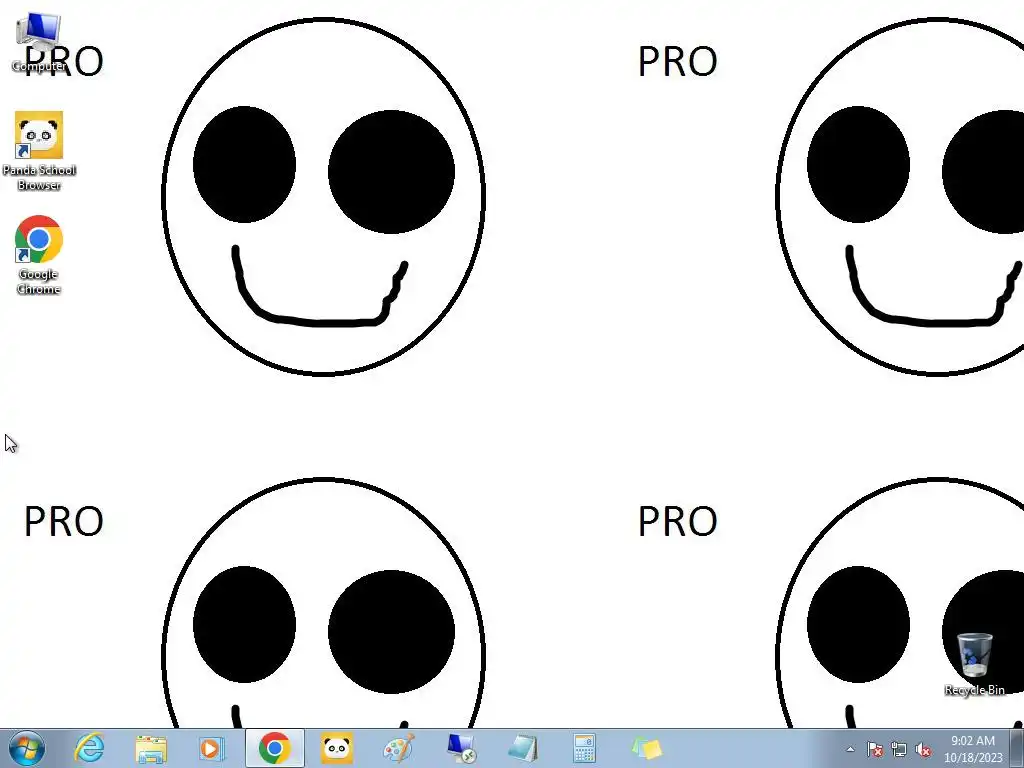Launch Windows Media Player from taskbar
The height and width of the screenshot is (768, 1024).
coord(212,748)
